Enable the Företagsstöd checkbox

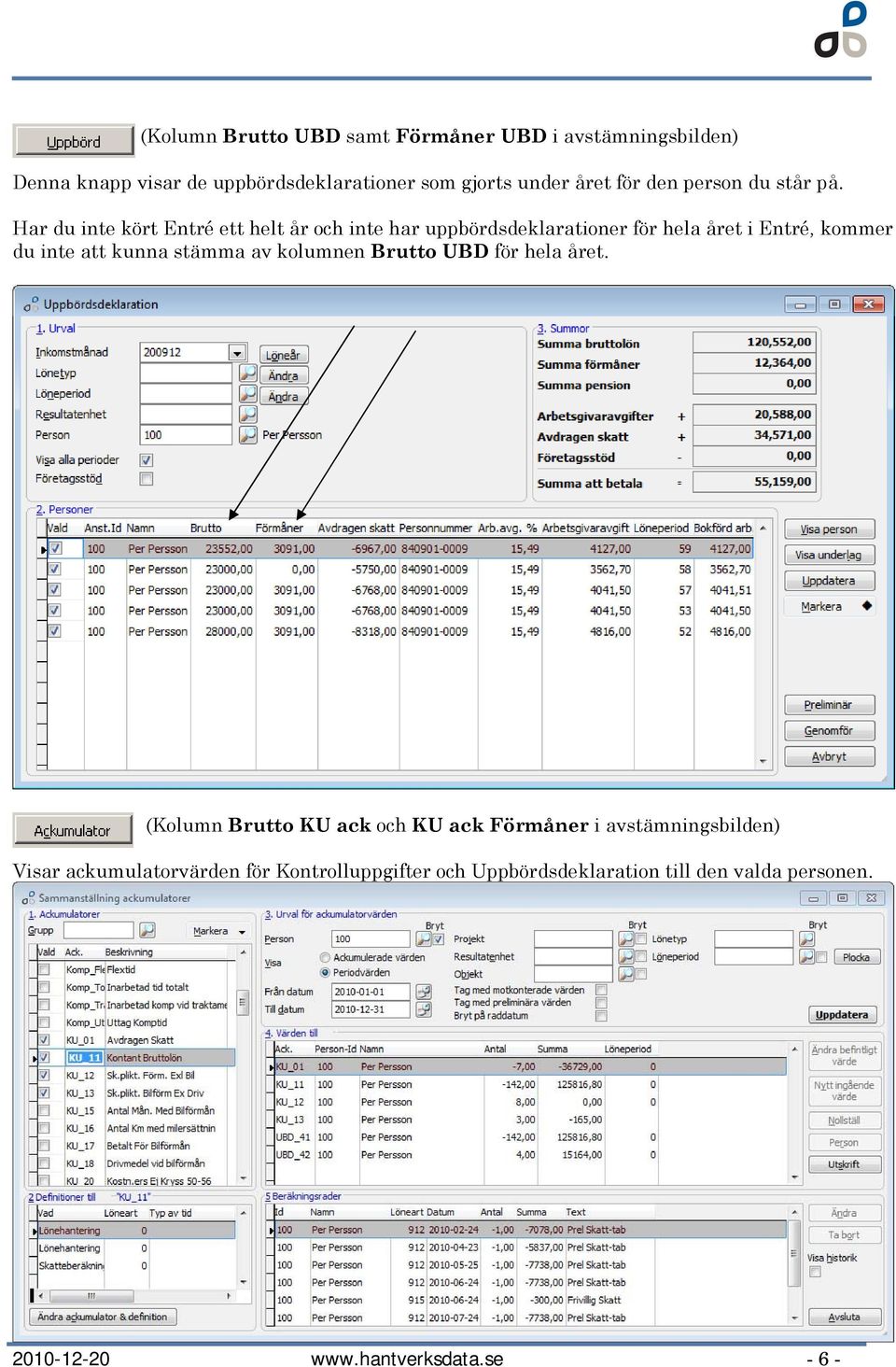coord(146,479)
